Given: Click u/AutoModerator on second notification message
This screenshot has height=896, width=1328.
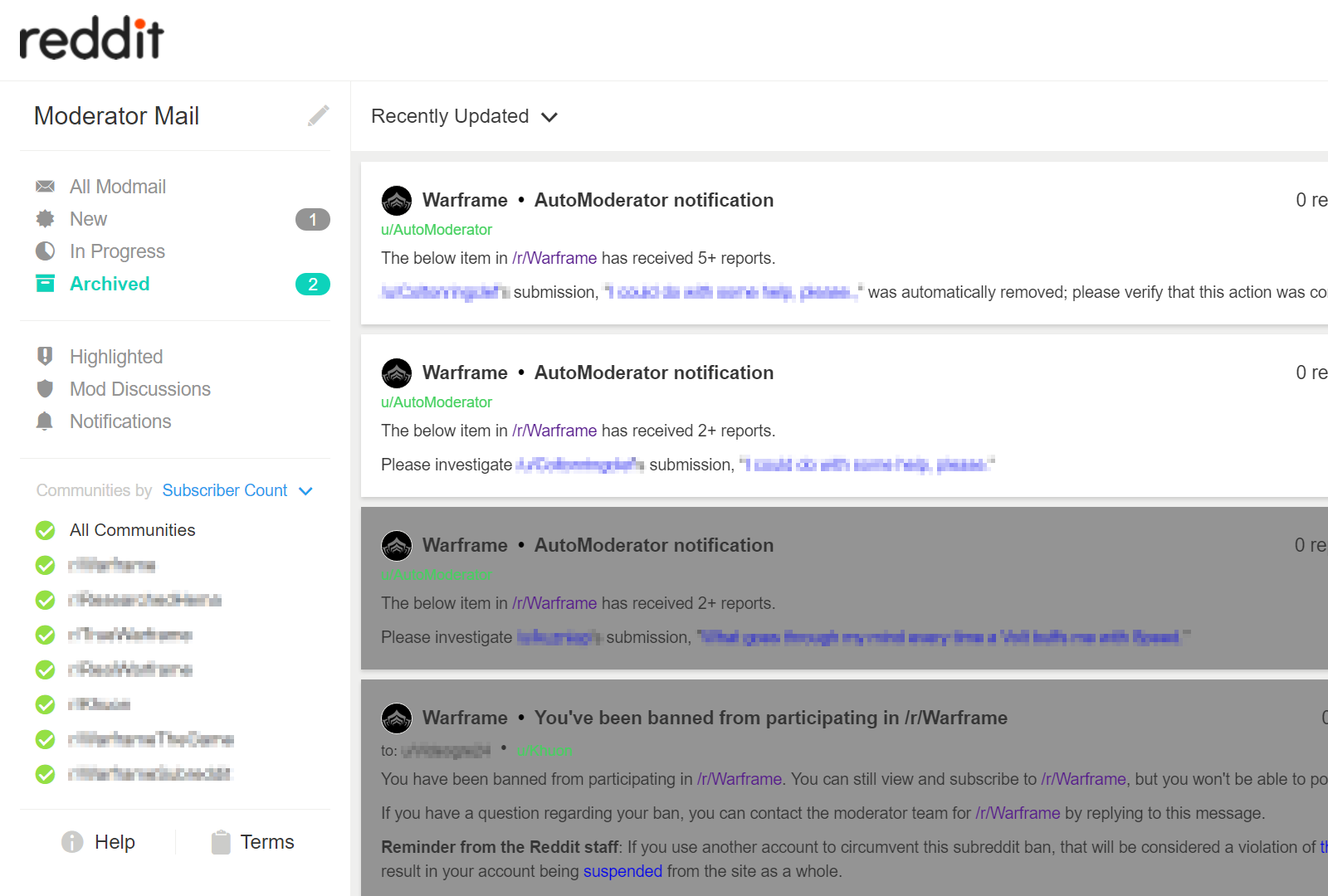Looking at the screenshot, I should tap(437, 402).
